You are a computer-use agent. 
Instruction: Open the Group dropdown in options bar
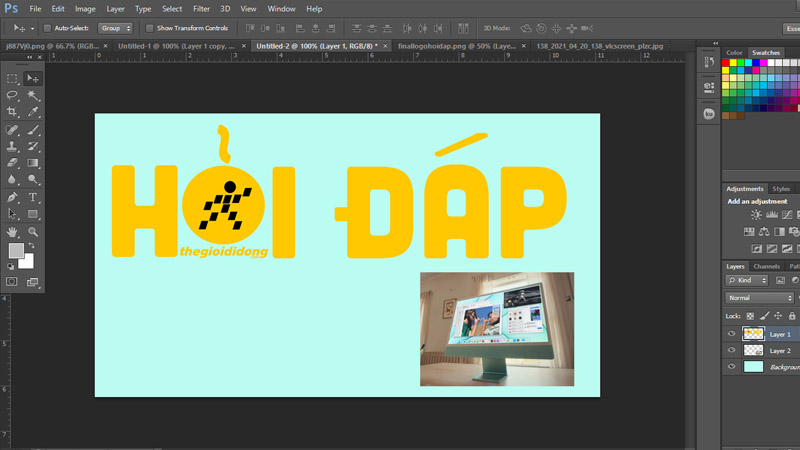(x=115, y=28)
